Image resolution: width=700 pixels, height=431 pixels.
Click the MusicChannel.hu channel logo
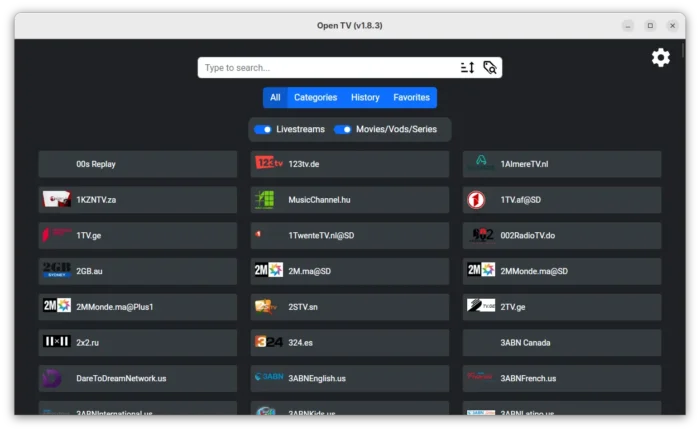coord(265,200)
